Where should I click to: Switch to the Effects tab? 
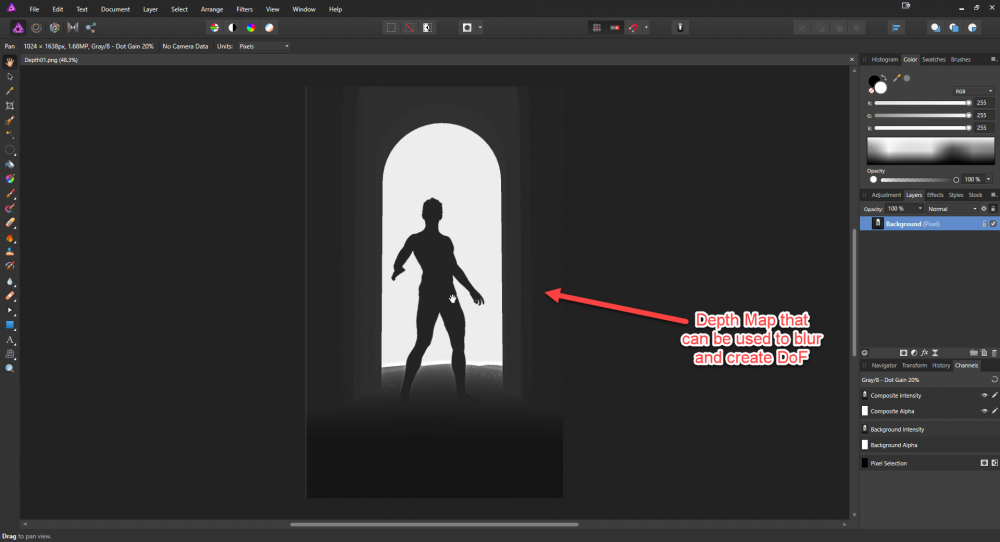[x=935, y=195]
